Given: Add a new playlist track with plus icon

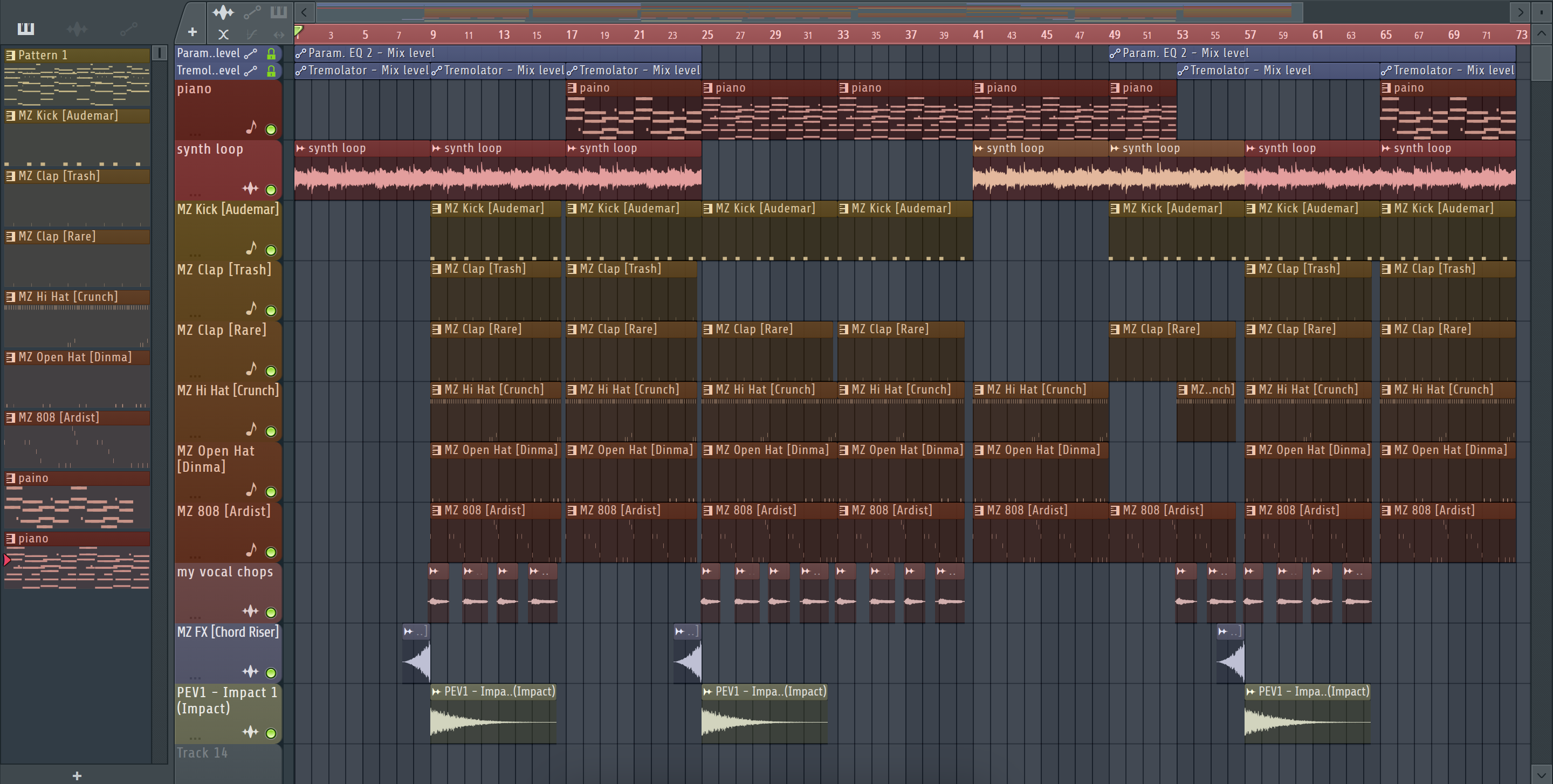Looking at the screenshot, I should (x=193, y=32).
